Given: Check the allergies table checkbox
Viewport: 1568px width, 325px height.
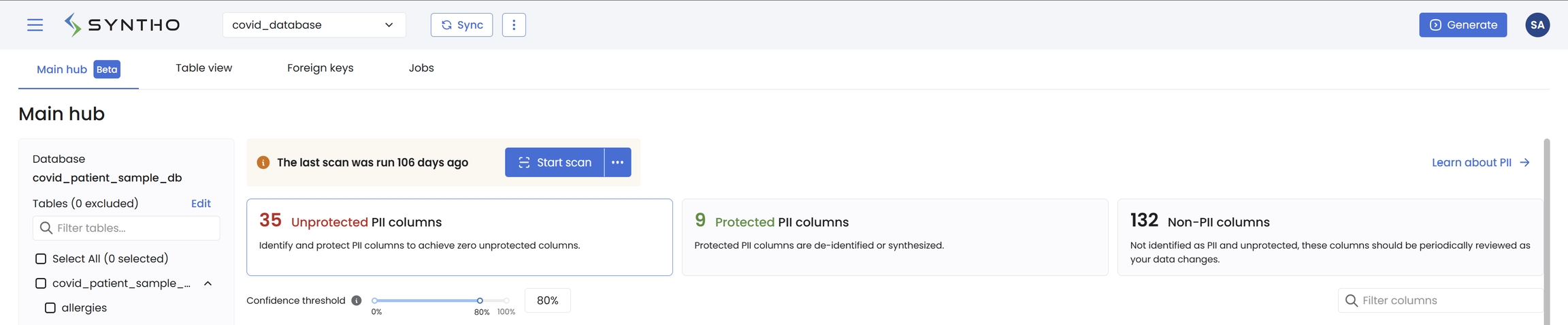Looking at the screenshot, I should pyautogui.click(x=50, y=308).
